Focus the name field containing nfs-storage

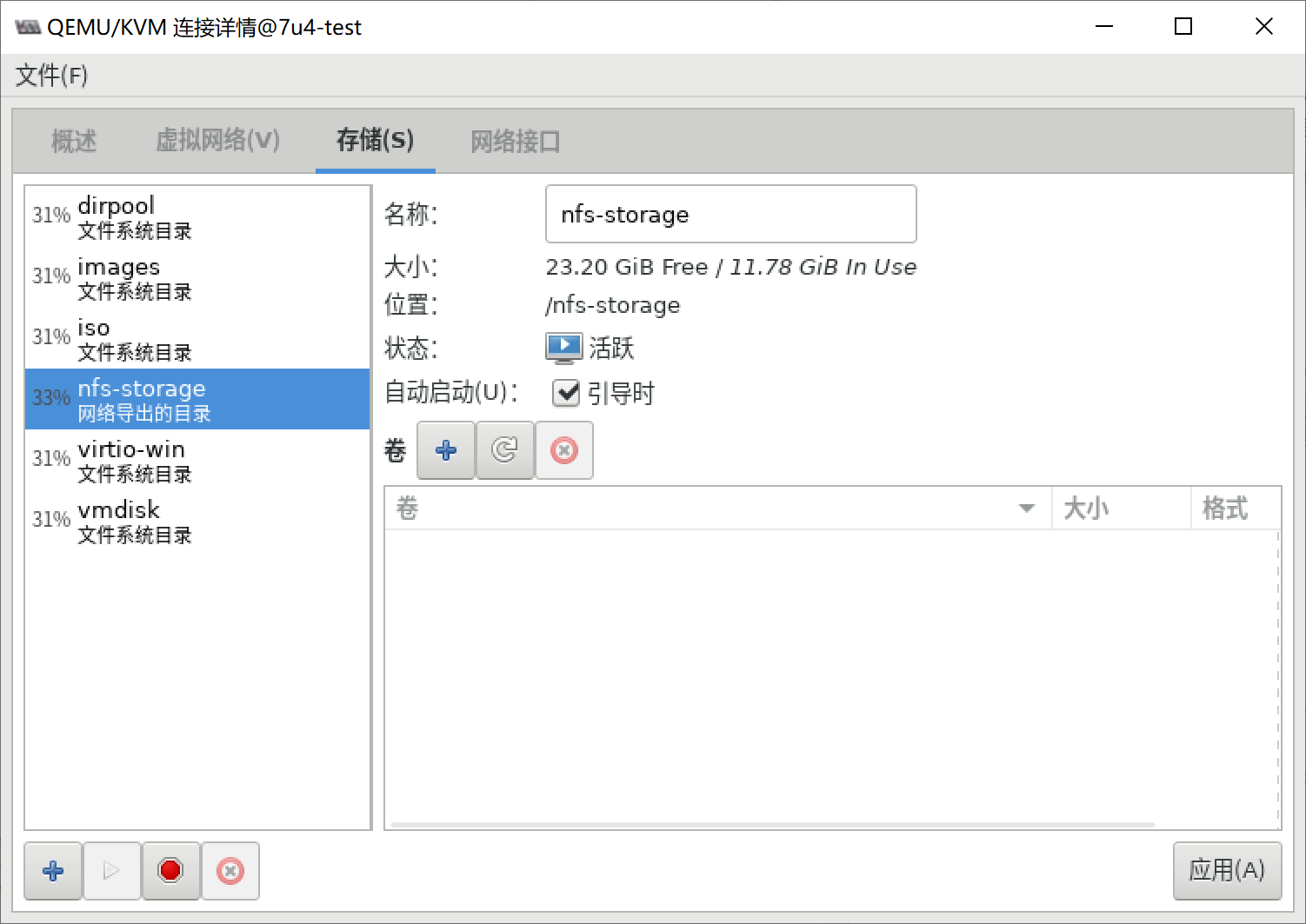730,214
